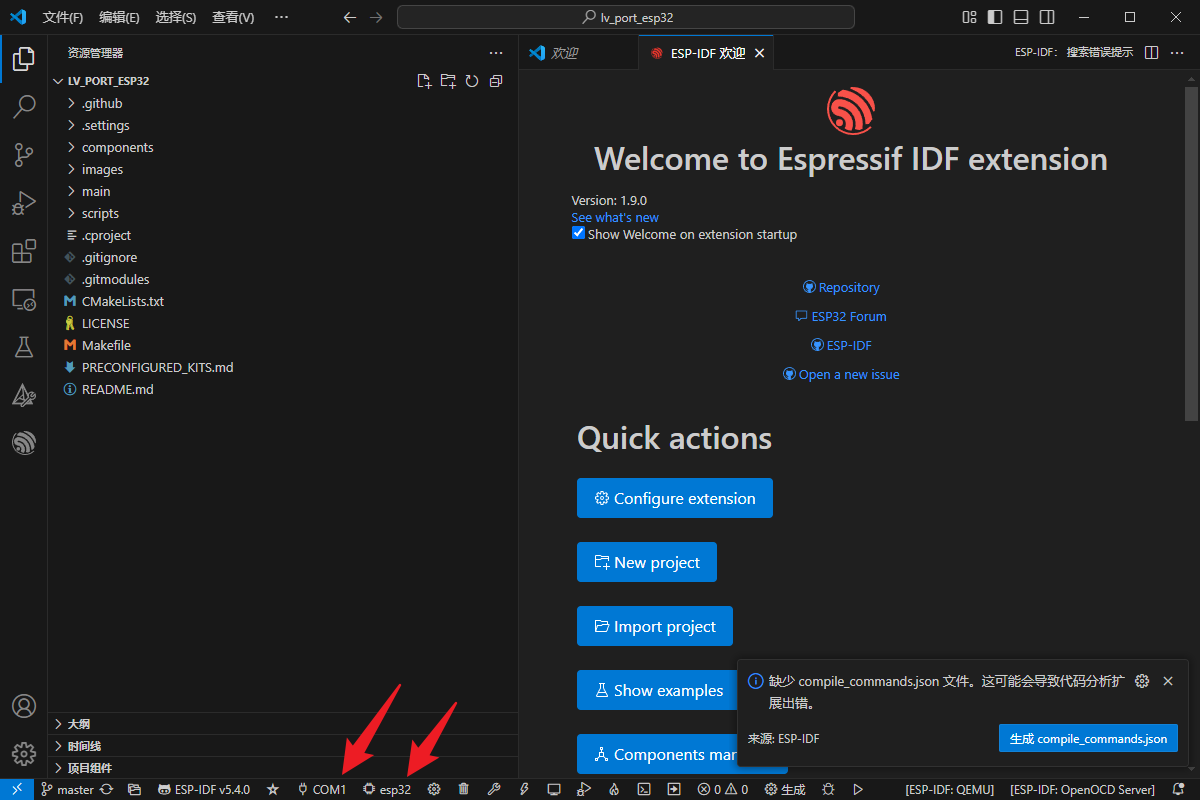Expand the .settings folder
Viewport: 1200px width, 800px height.
coord(283,125)
